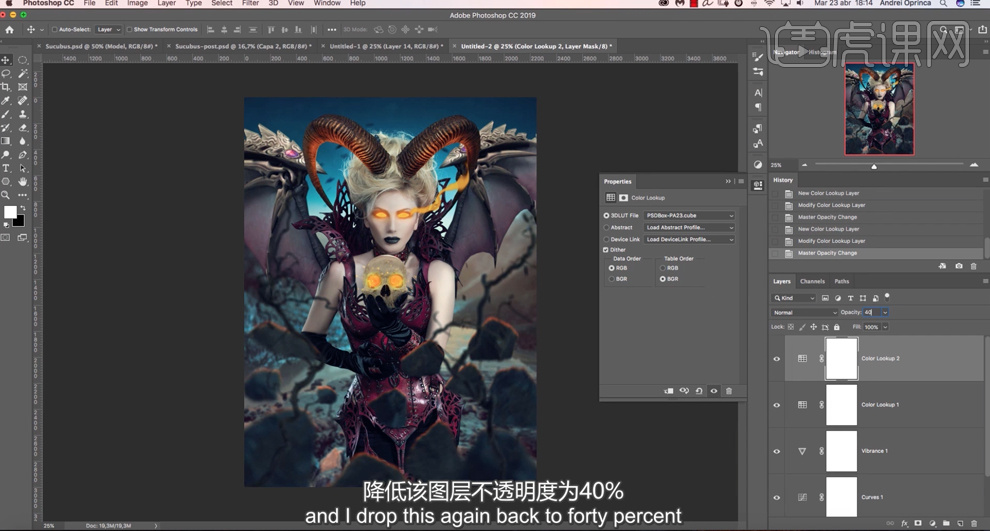Select the Type tool
The height and width of the screenshot is (531, 990).
[7, 168]
